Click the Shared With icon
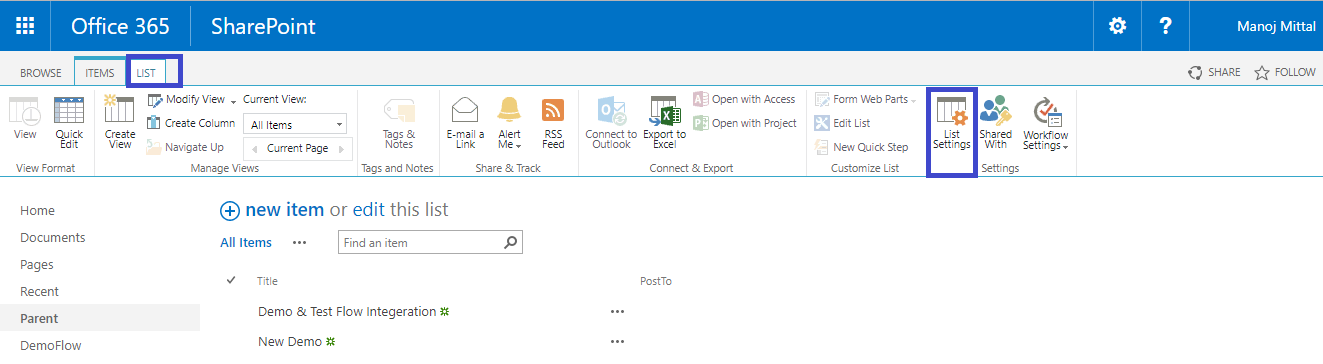Viewport: 1323px width, 364px height. (995, 124)
